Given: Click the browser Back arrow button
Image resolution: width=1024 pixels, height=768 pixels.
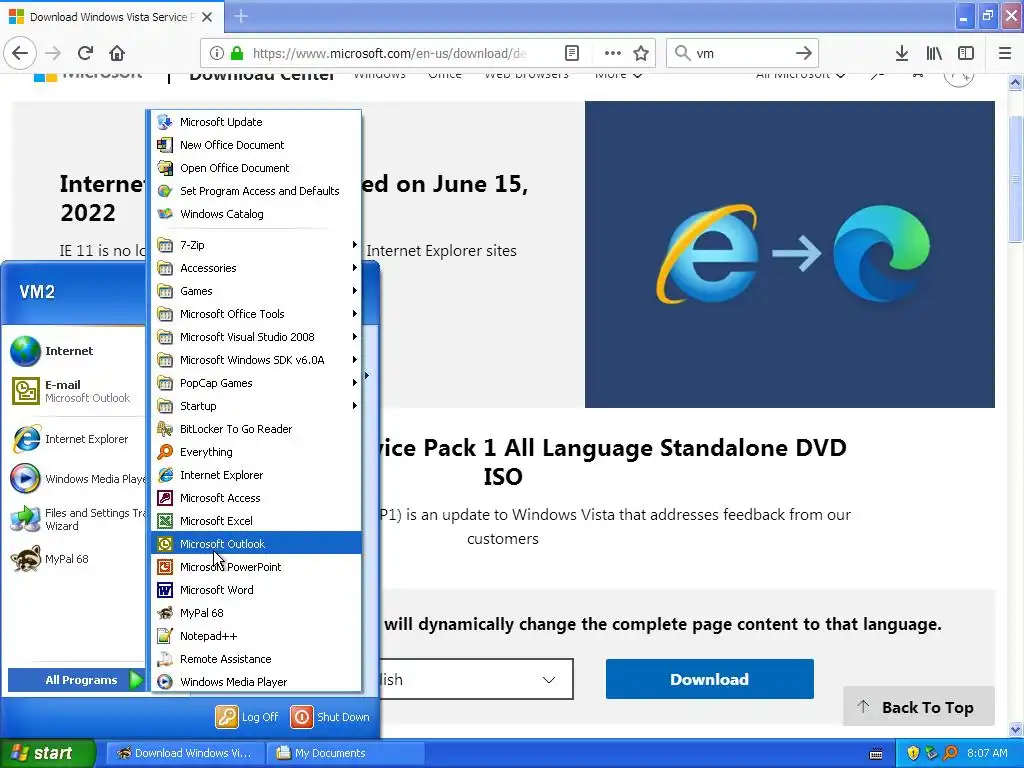Looking at the screenshot, I should click(x=20, y=53).
